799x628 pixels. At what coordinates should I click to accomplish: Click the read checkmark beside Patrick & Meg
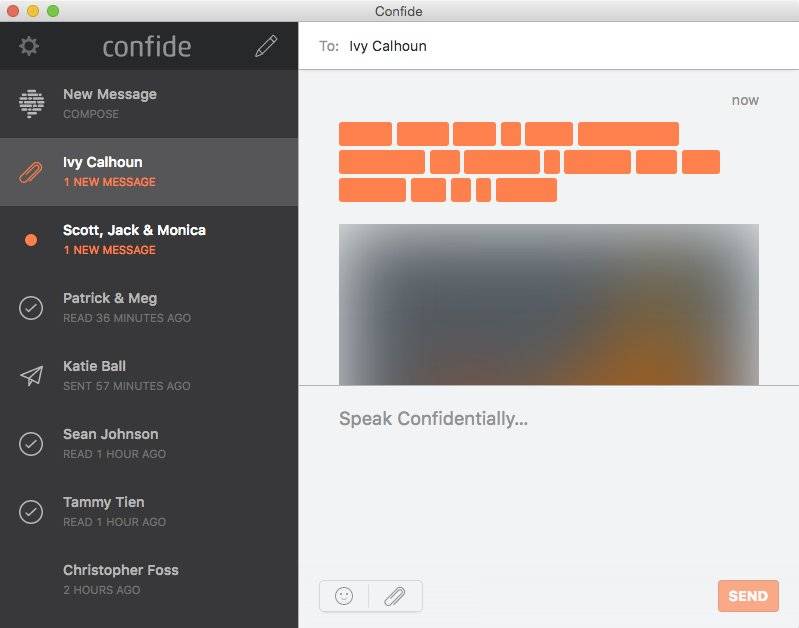[x=31, y=308]
